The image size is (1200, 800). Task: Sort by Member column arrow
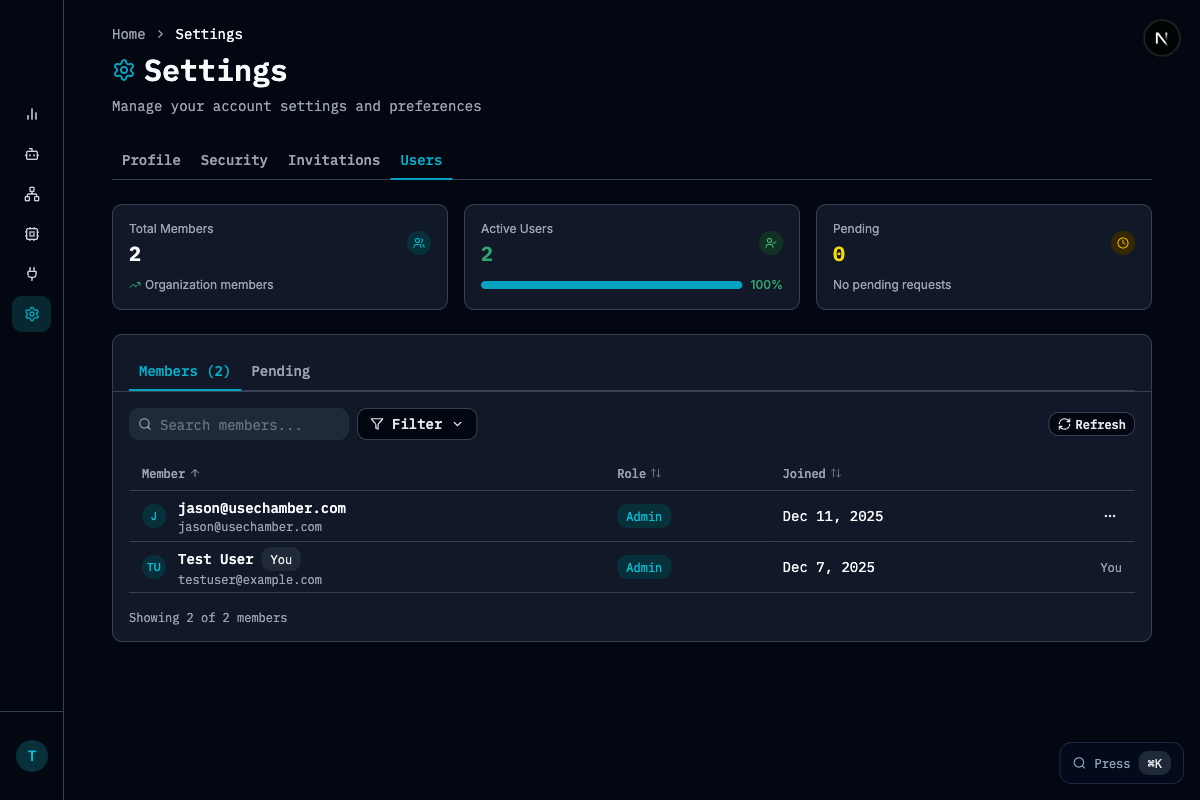pos(195,474)
